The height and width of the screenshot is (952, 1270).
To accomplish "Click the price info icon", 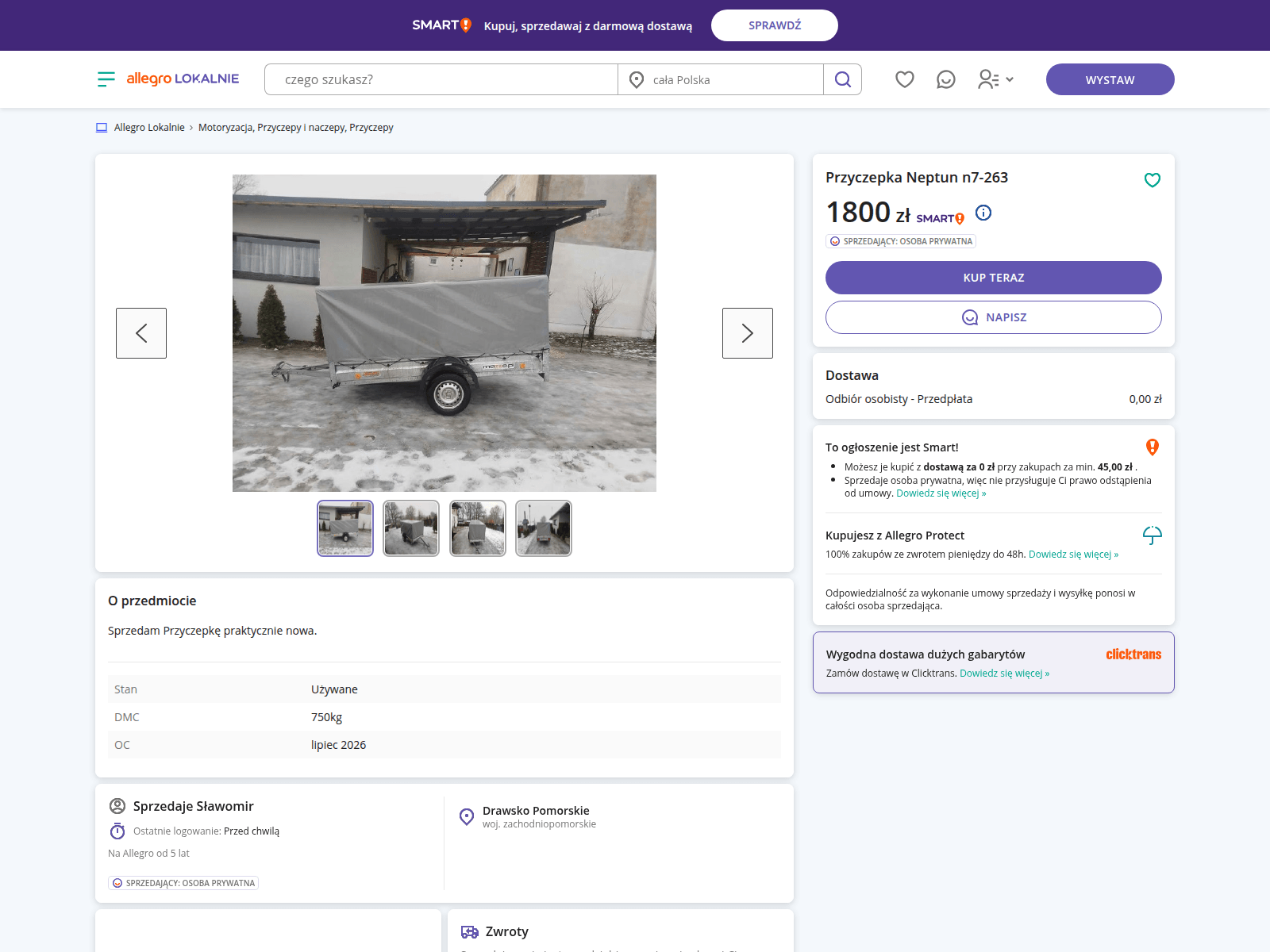I will tap(983, 213).
